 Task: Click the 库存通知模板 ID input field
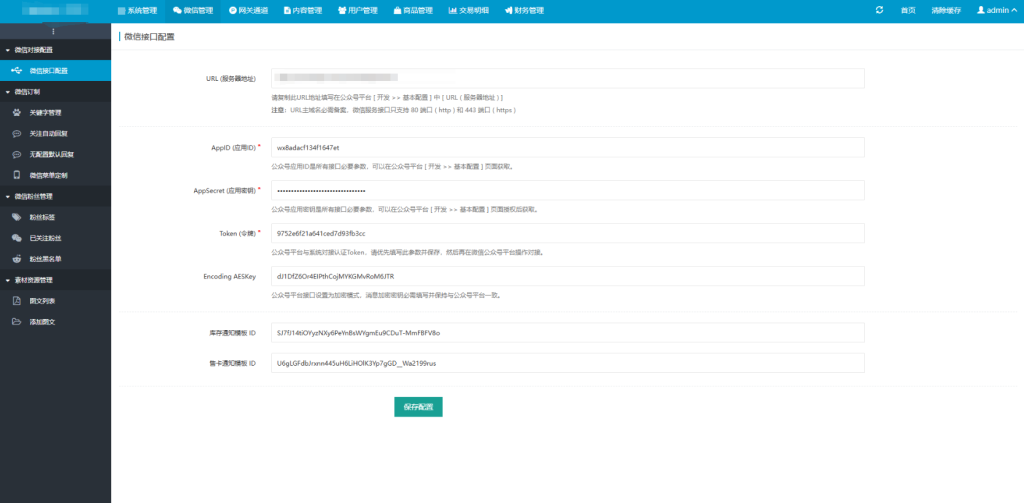[x=568, y=333]
